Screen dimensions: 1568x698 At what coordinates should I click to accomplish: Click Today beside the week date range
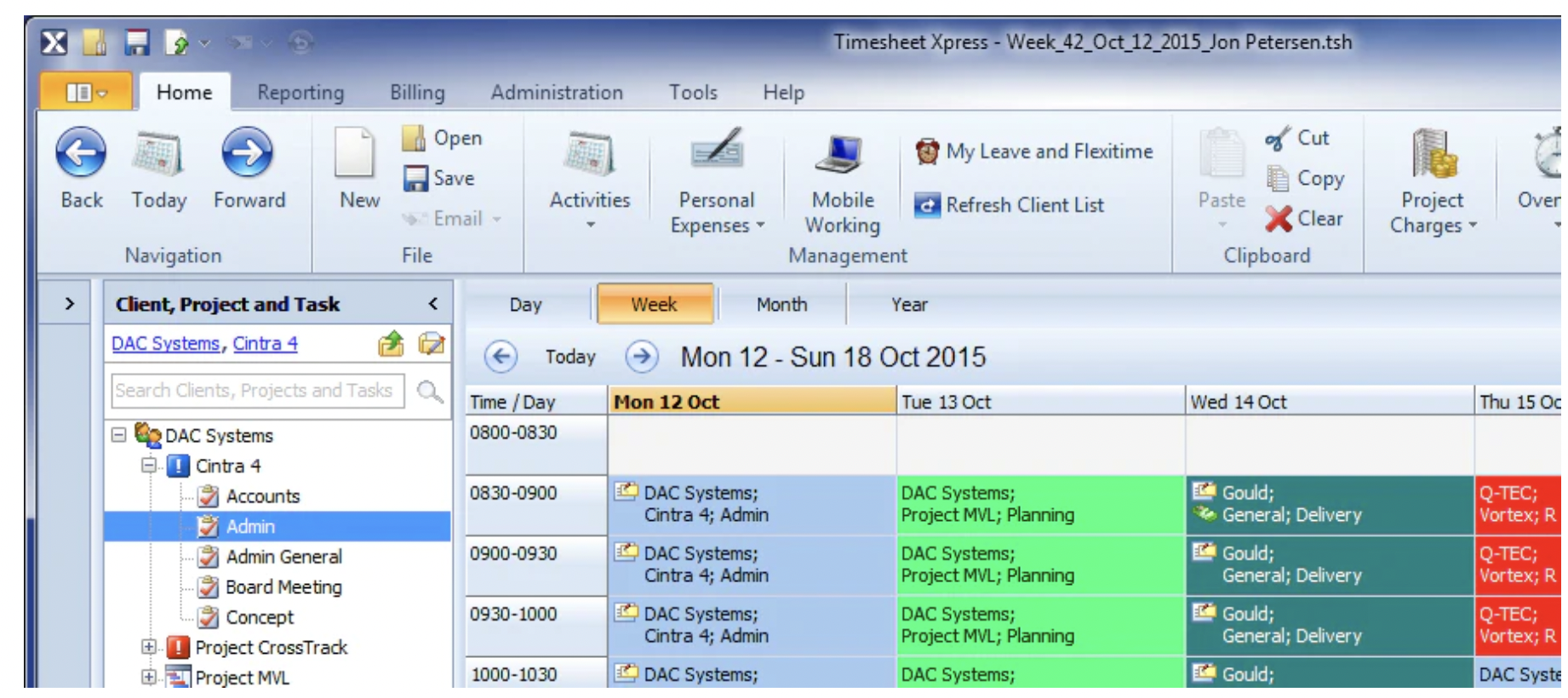[x=570, y=357]
